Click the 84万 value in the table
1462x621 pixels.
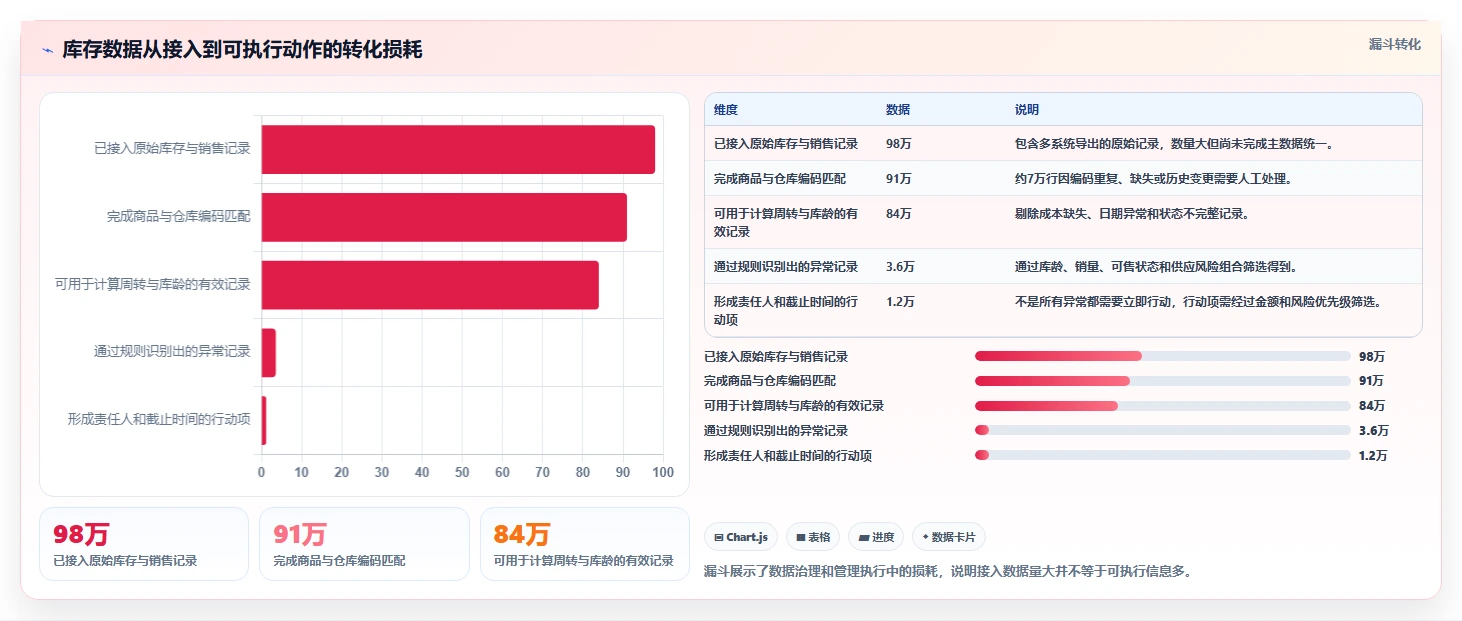point(898,213)
